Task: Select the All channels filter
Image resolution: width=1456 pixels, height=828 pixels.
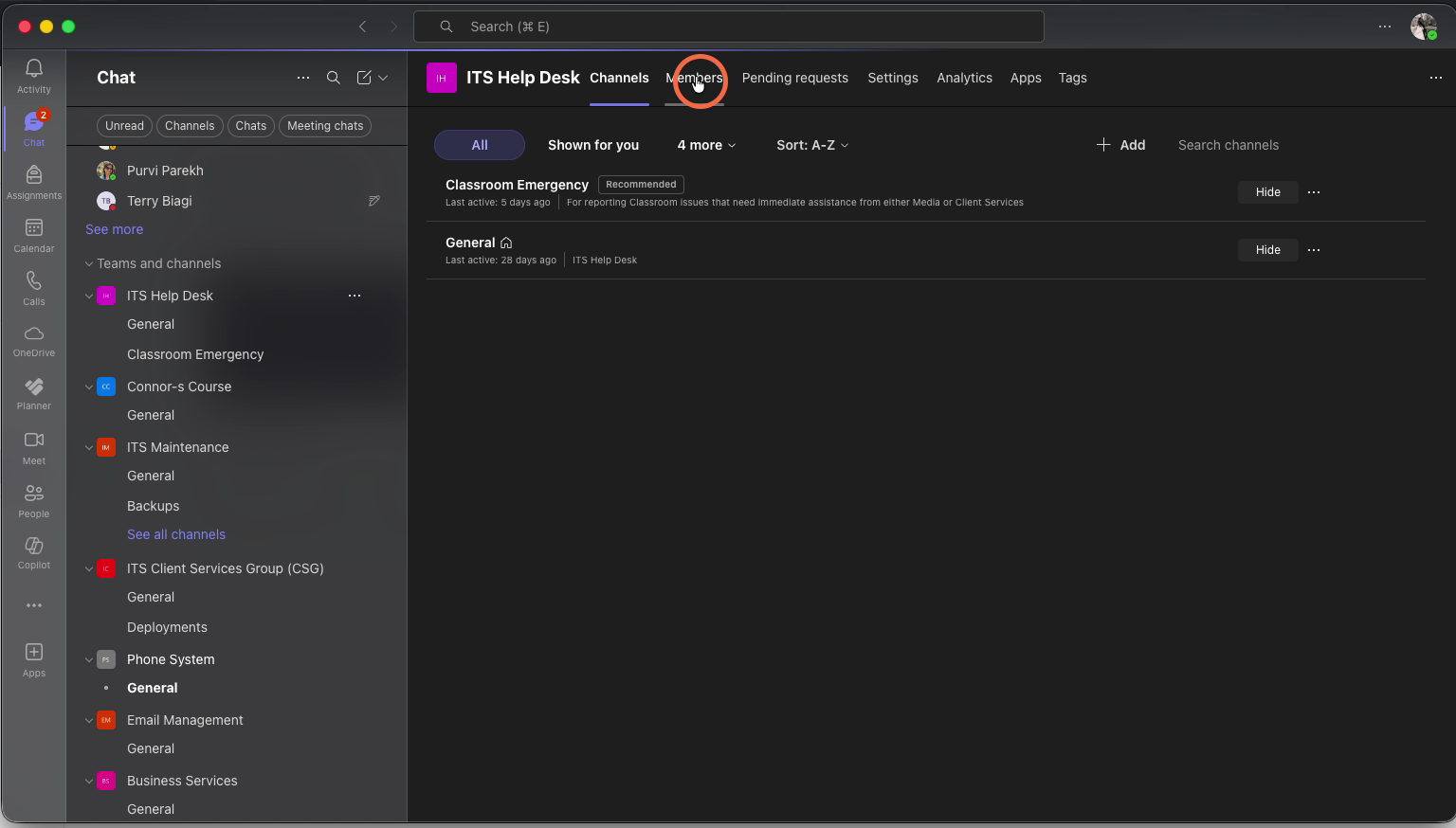Action: coord(480,145)
